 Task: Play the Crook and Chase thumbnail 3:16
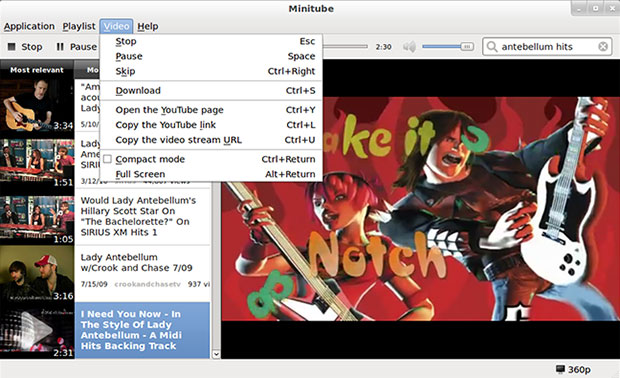coord(37,274)
